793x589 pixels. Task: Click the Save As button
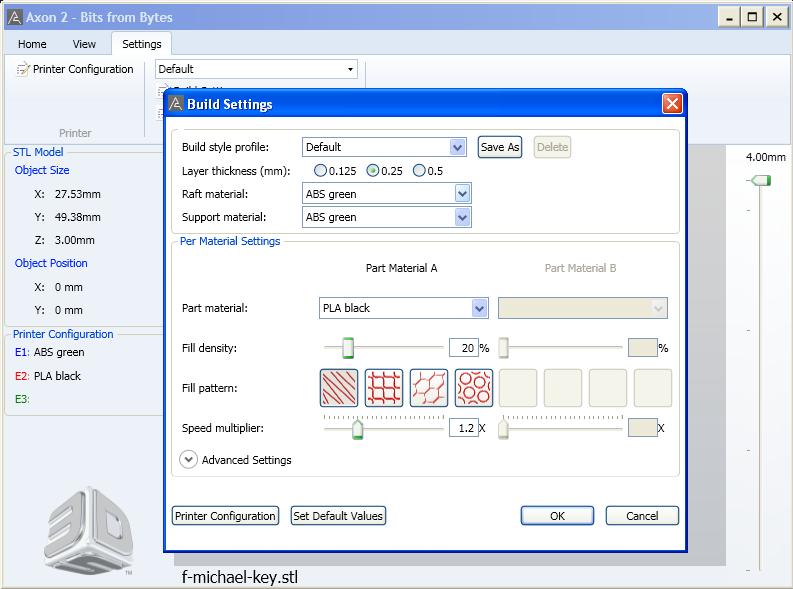coord(500,147)
